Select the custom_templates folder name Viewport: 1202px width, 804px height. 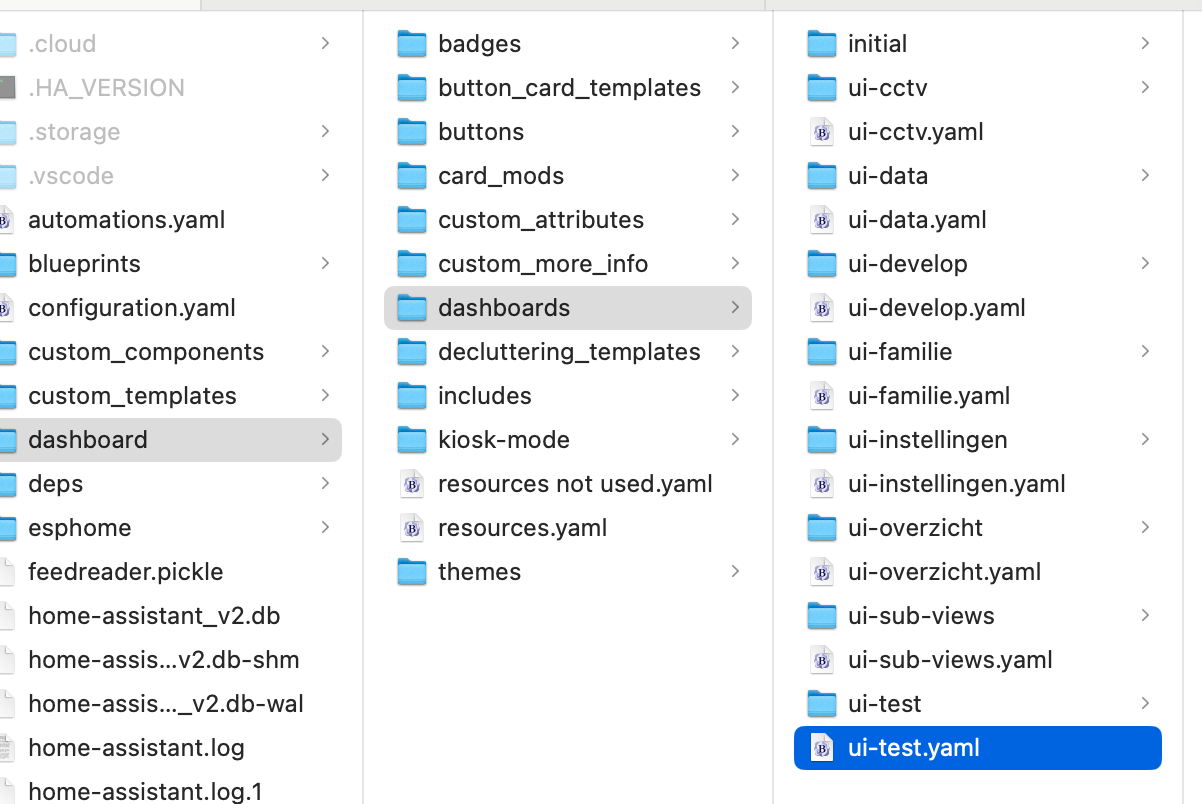pos(133,396)
